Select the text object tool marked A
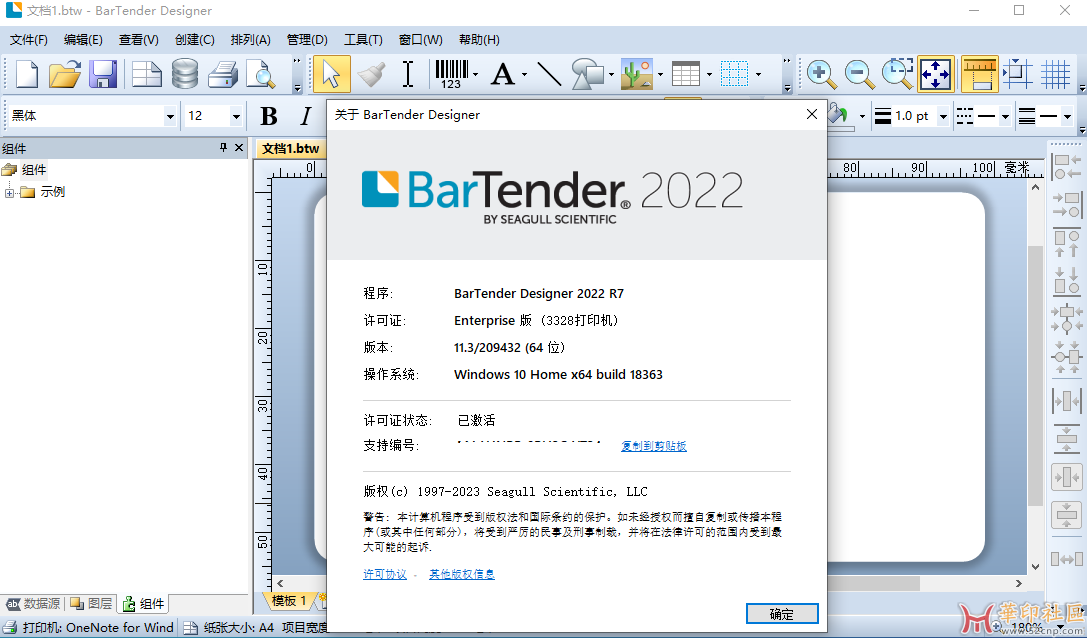Viewport: 1087px width, 638px height. click(x=503, y=74)
